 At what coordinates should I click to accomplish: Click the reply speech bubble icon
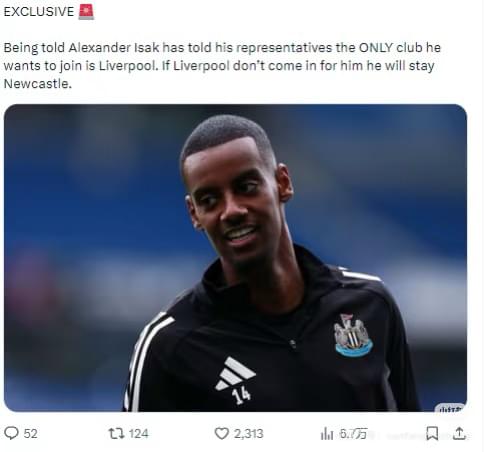click(11, 433)
